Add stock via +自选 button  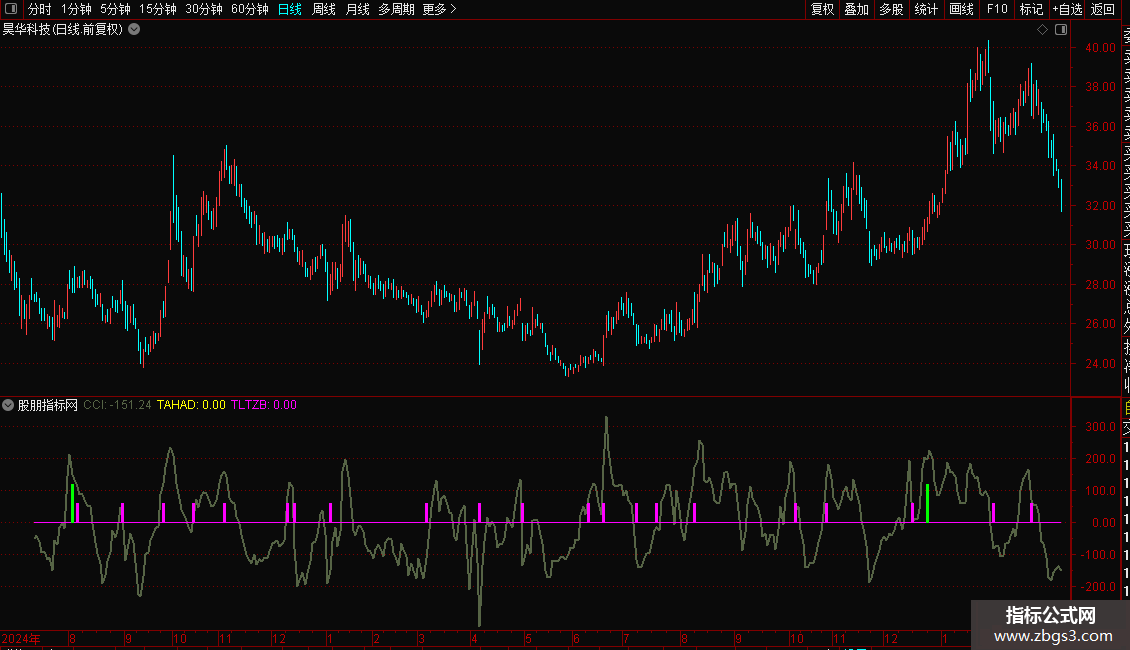[1067, 9]
